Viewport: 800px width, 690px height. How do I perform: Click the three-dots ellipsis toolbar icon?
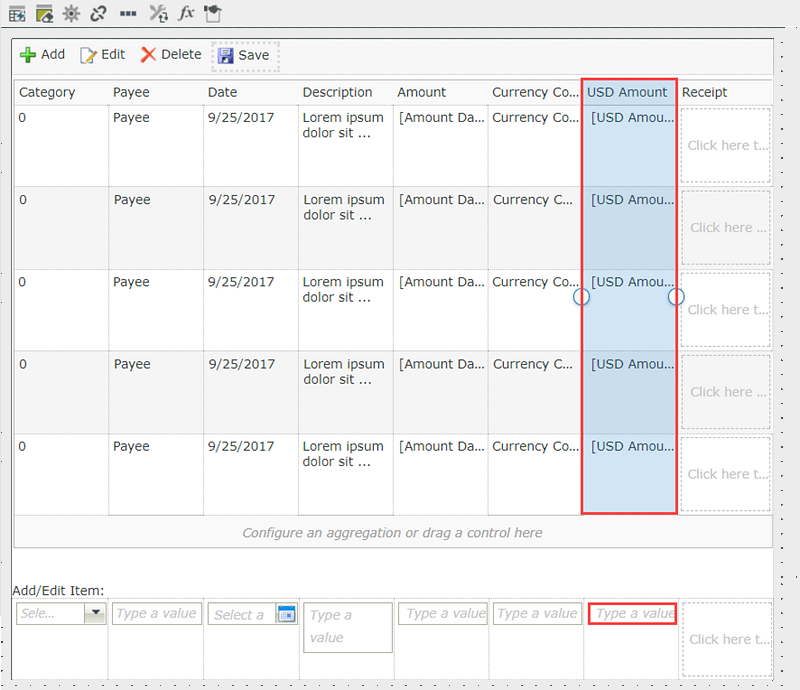coord(128,14)
